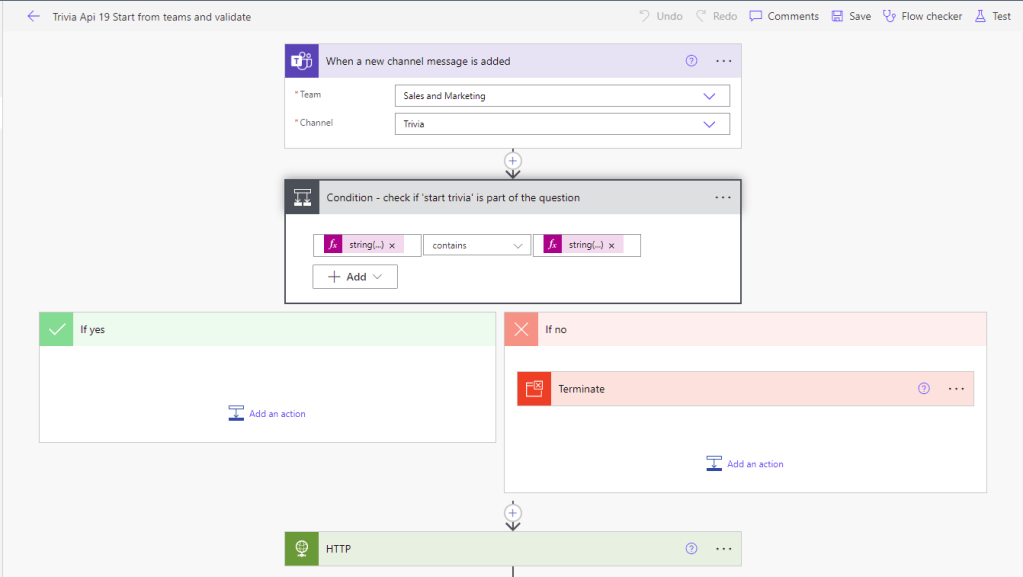Open the ellipsis menu on the Teams trigger

(724, 61)
